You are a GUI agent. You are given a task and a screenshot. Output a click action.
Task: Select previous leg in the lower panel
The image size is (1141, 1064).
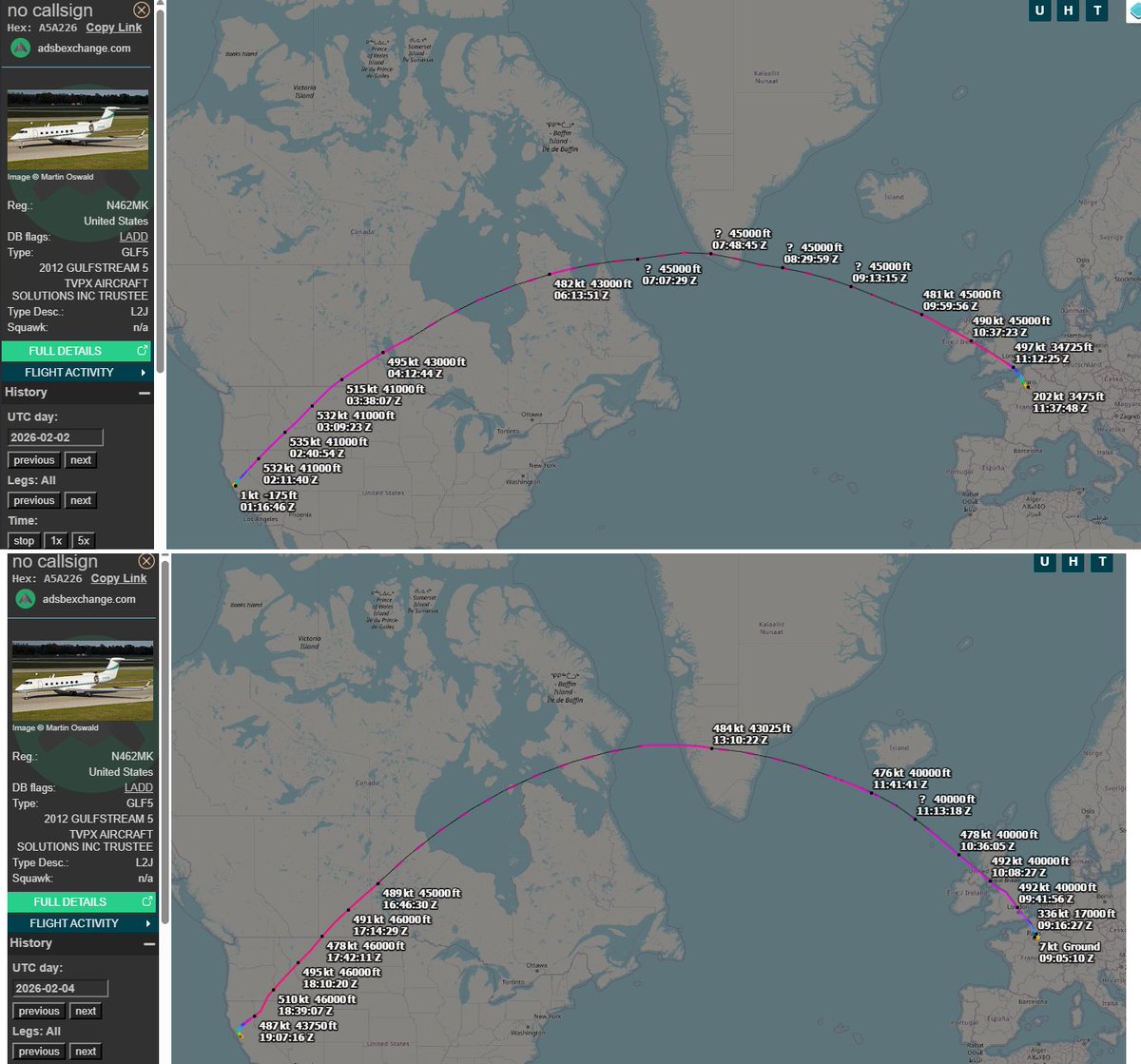coord(39,1051)
